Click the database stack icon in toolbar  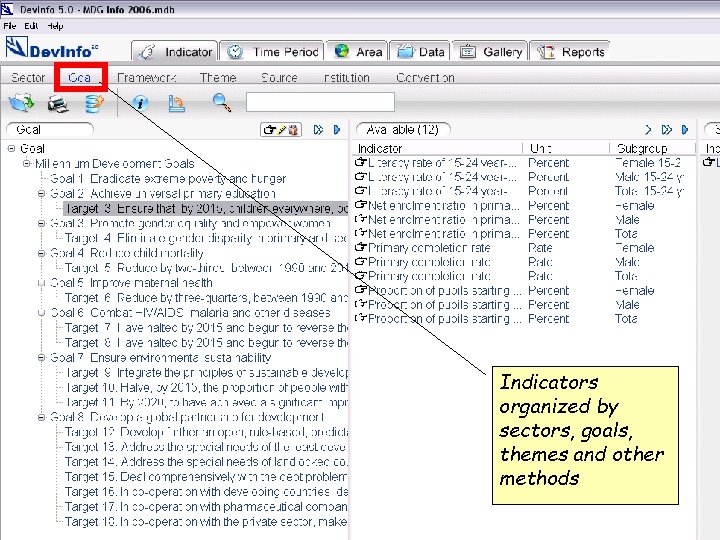94,103
